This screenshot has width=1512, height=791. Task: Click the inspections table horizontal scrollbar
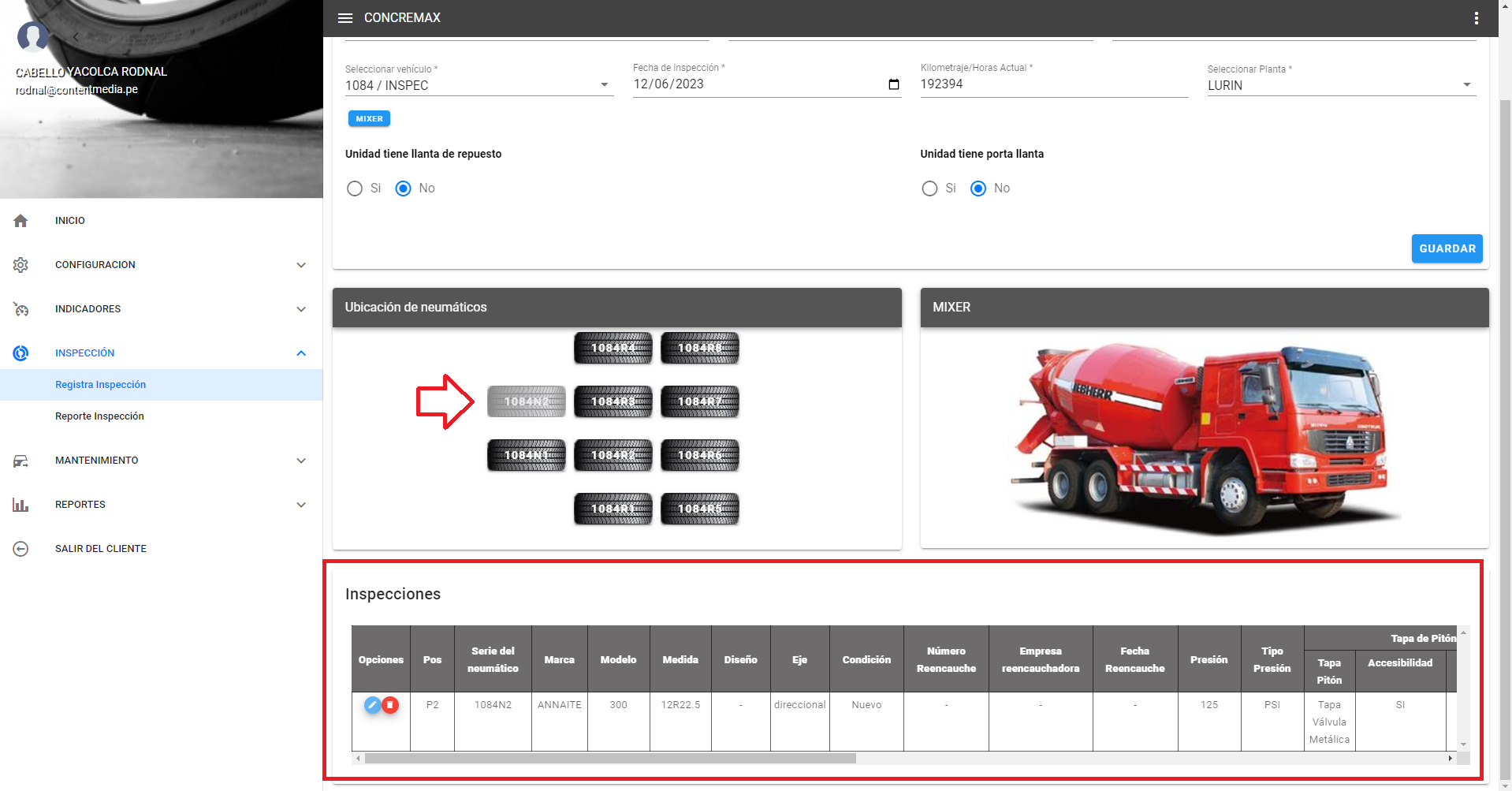click(610, 759)
